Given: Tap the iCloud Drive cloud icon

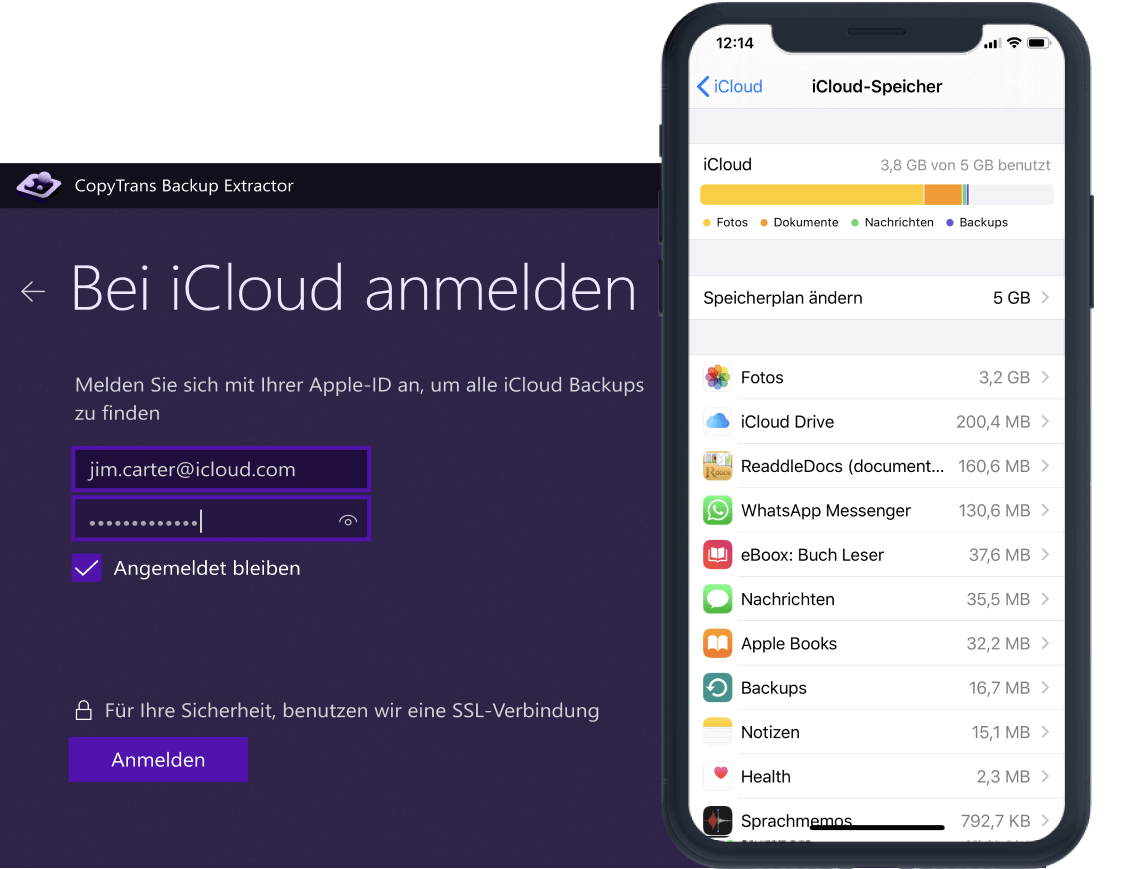Looking at the screenshot, I should [717, 422].
